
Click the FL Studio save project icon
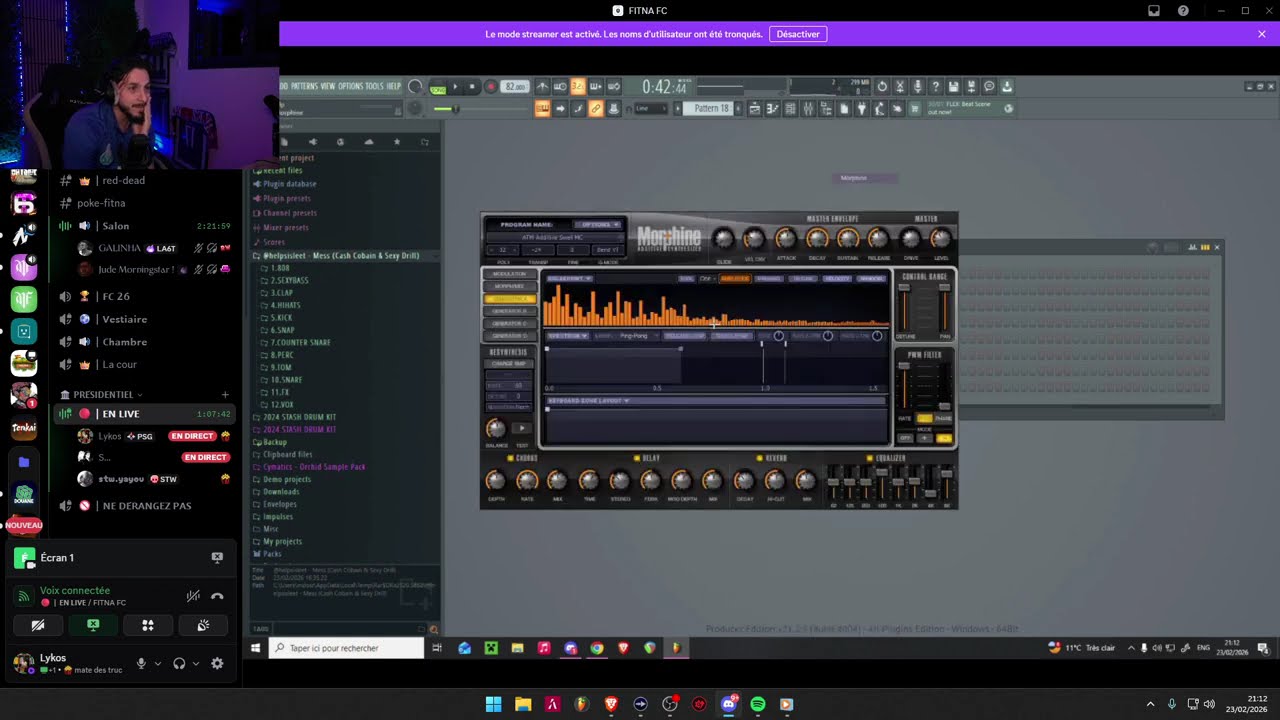pos(953,87)
